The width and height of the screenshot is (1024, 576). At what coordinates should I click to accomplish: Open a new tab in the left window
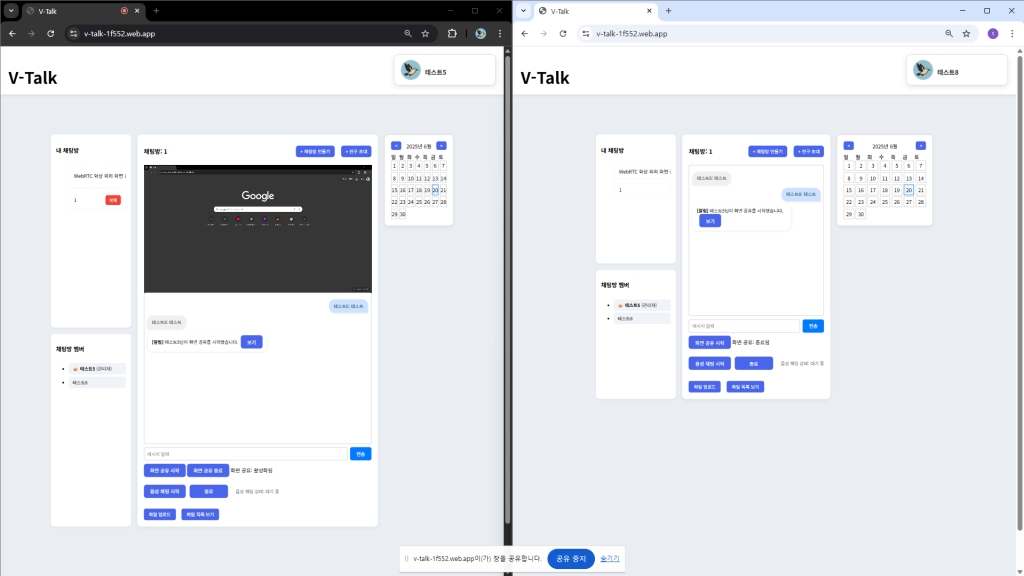[x=156, y=10]
